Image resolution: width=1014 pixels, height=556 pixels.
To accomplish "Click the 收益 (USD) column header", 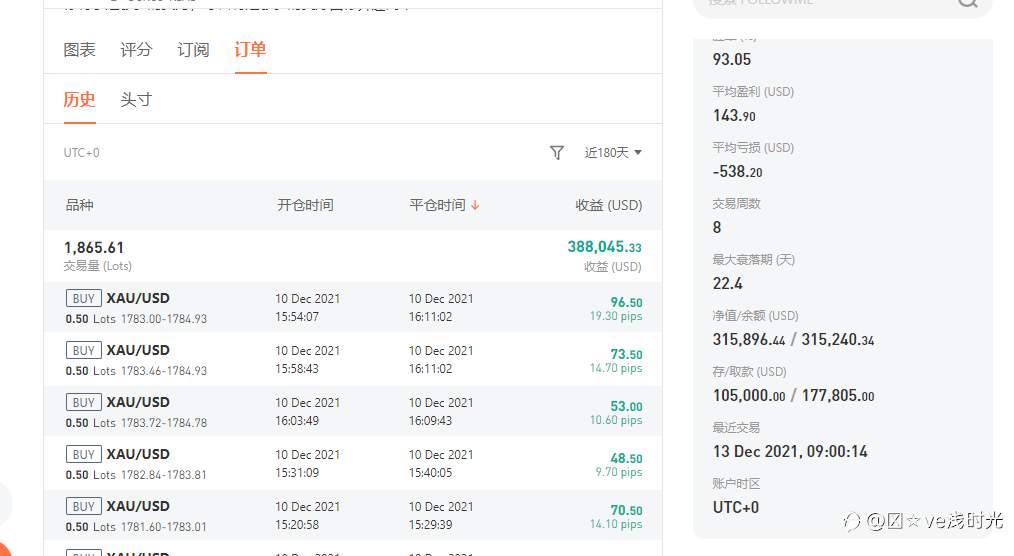I will (608, 205).
